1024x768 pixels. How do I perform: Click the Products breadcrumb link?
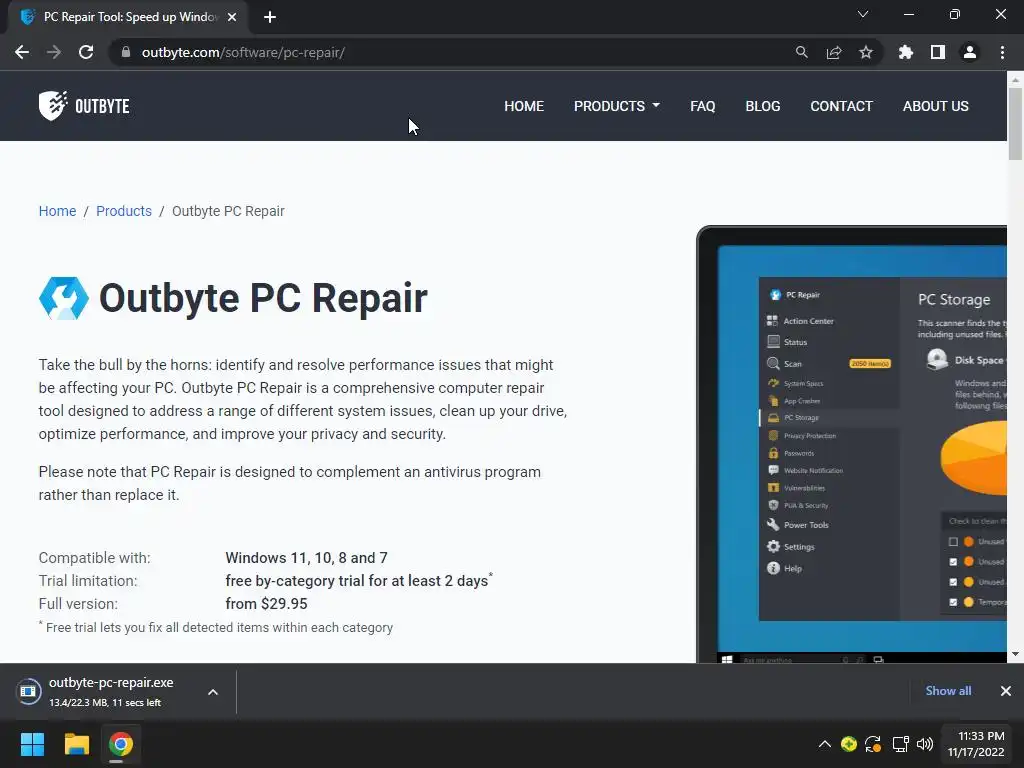123,211
